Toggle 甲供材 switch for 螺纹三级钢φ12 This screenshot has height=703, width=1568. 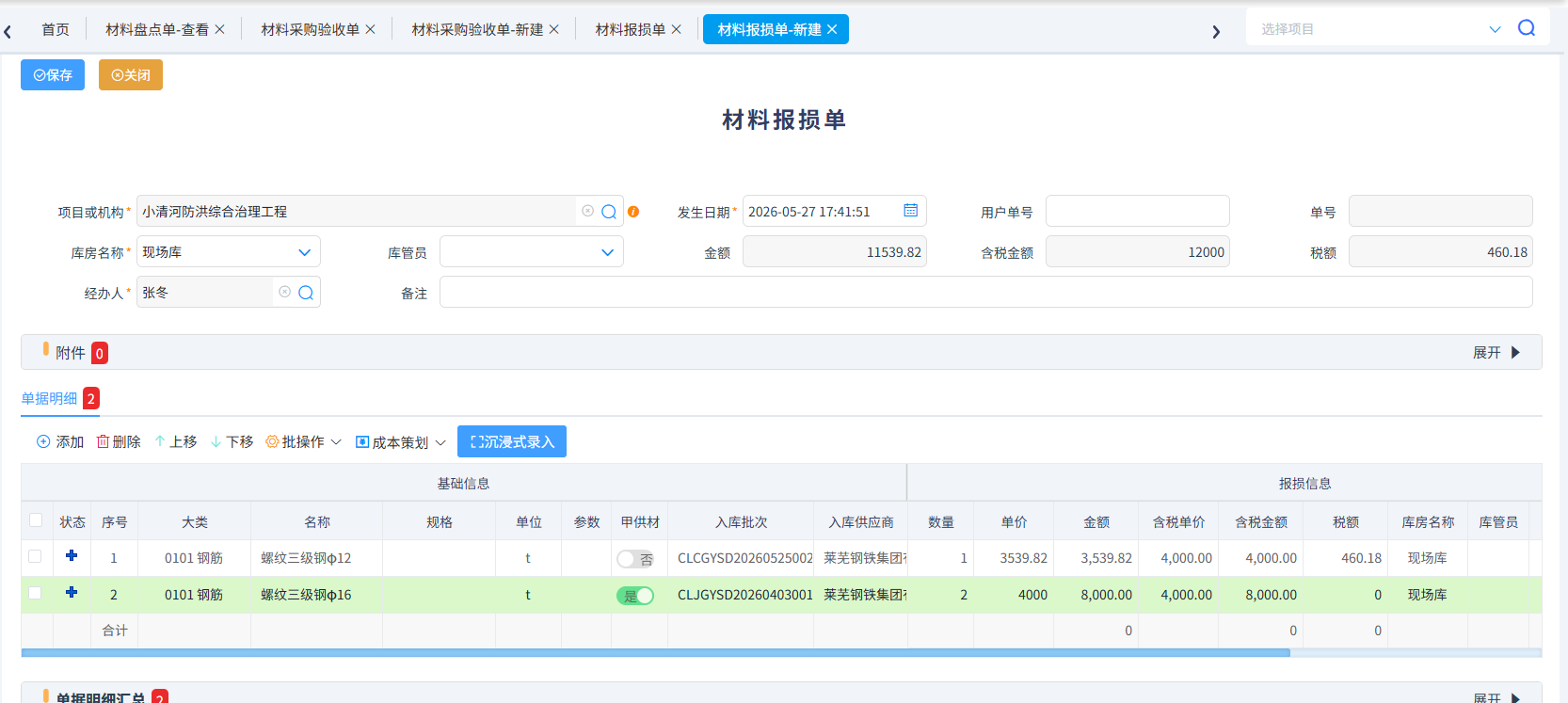(635, 559)
